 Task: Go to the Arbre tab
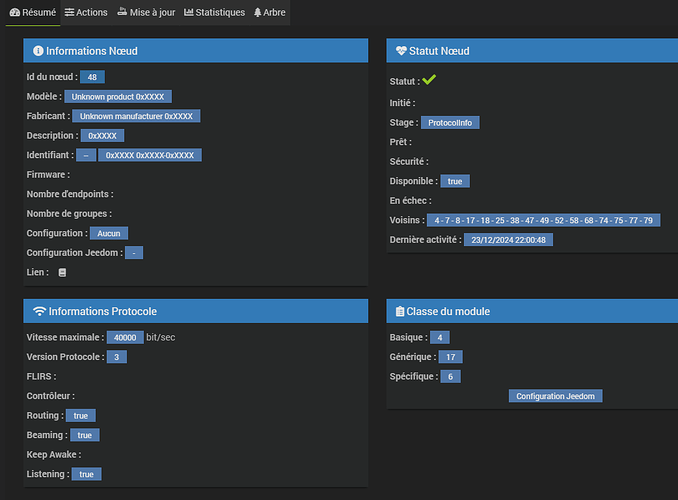270,12
